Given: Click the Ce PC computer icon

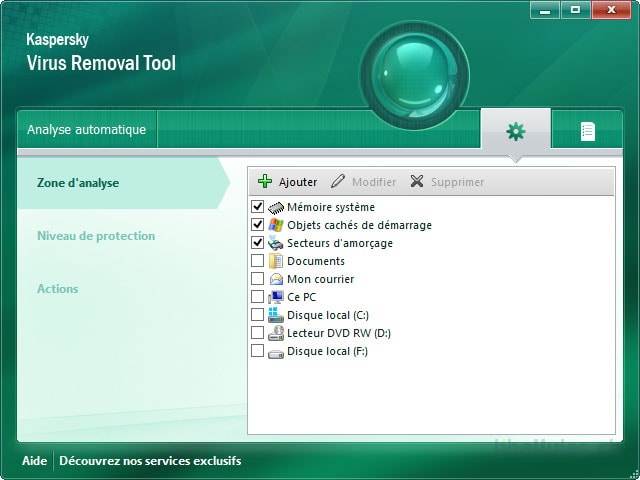Looking at the screenshot, I should pos(276,297).
